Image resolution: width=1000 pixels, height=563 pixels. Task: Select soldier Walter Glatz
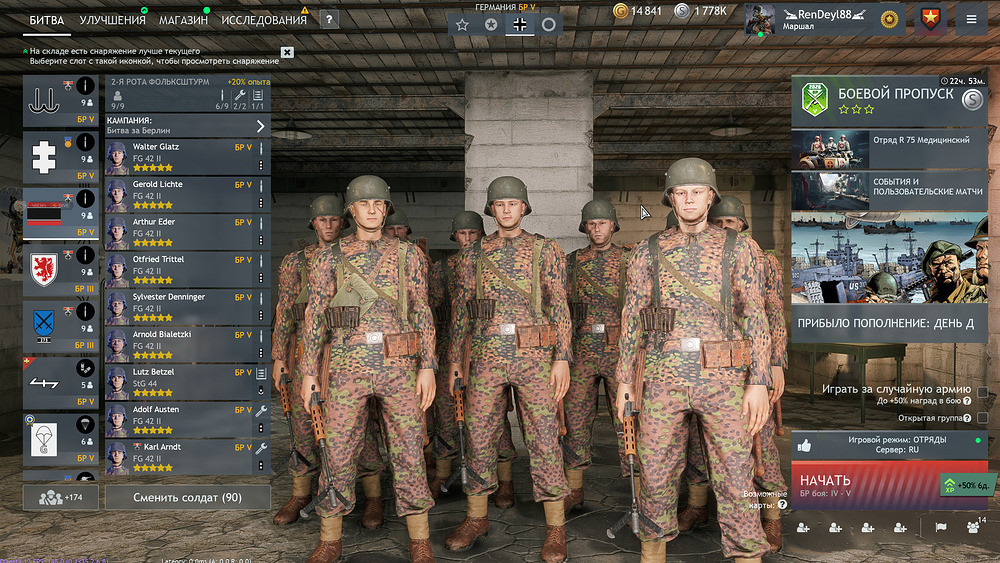[188, 157]
